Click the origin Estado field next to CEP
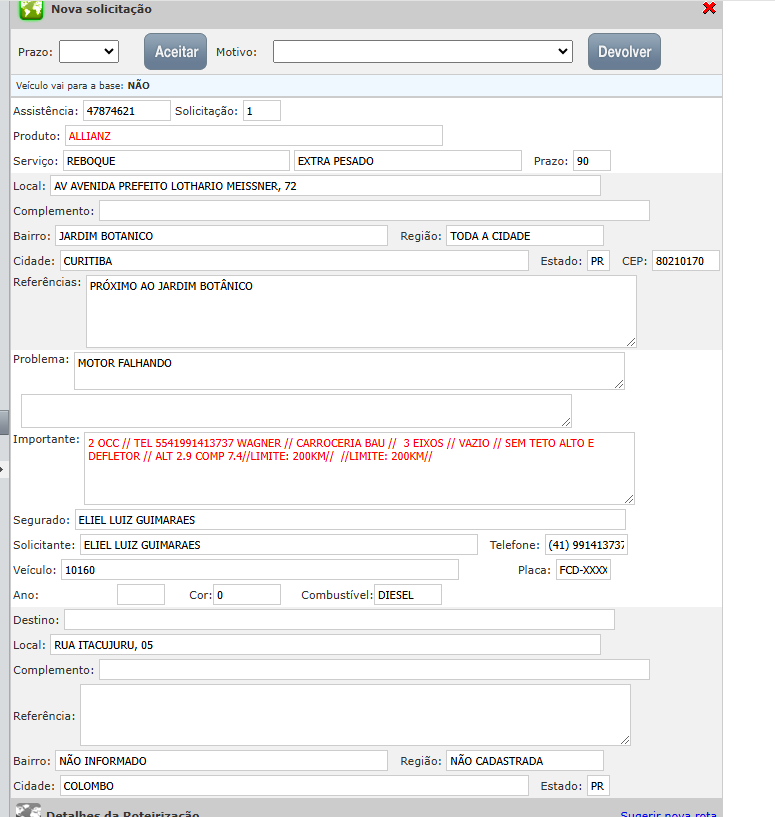This screenshot has height=817, width=775. pos(598,261)
